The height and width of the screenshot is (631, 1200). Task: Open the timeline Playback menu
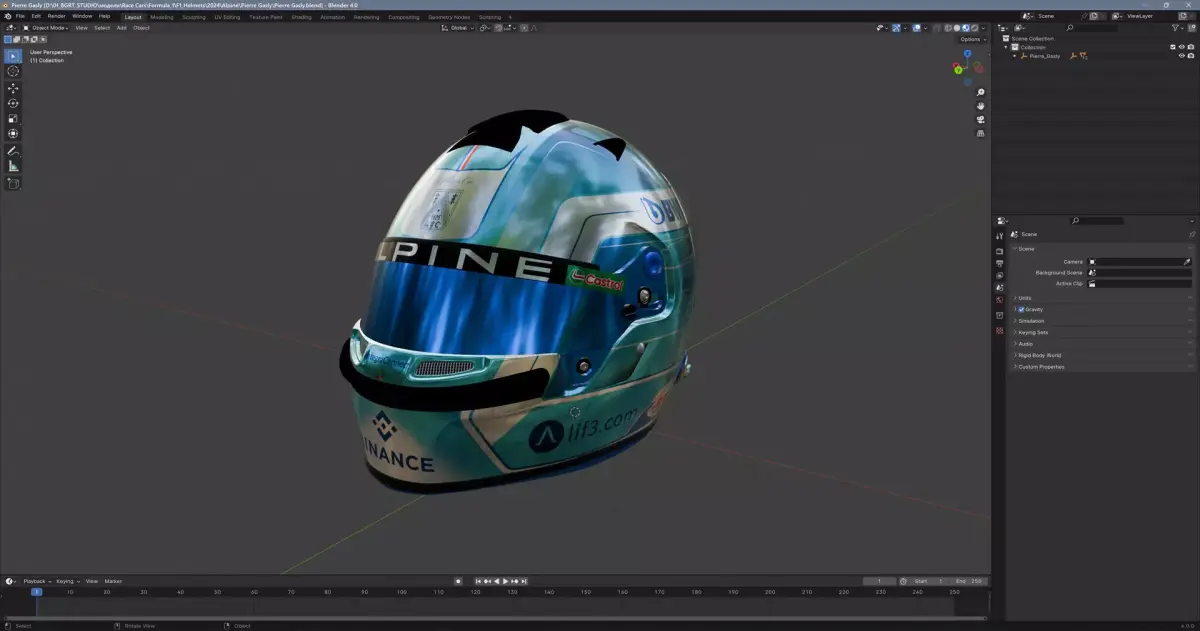(37, 581)
